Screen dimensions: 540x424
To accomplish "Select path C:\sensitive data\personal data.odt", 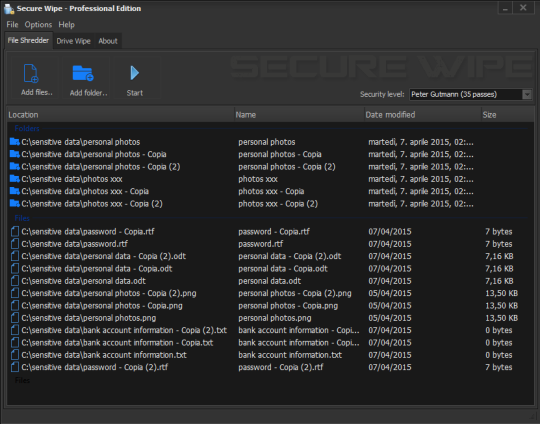I will tap(83, 281).
